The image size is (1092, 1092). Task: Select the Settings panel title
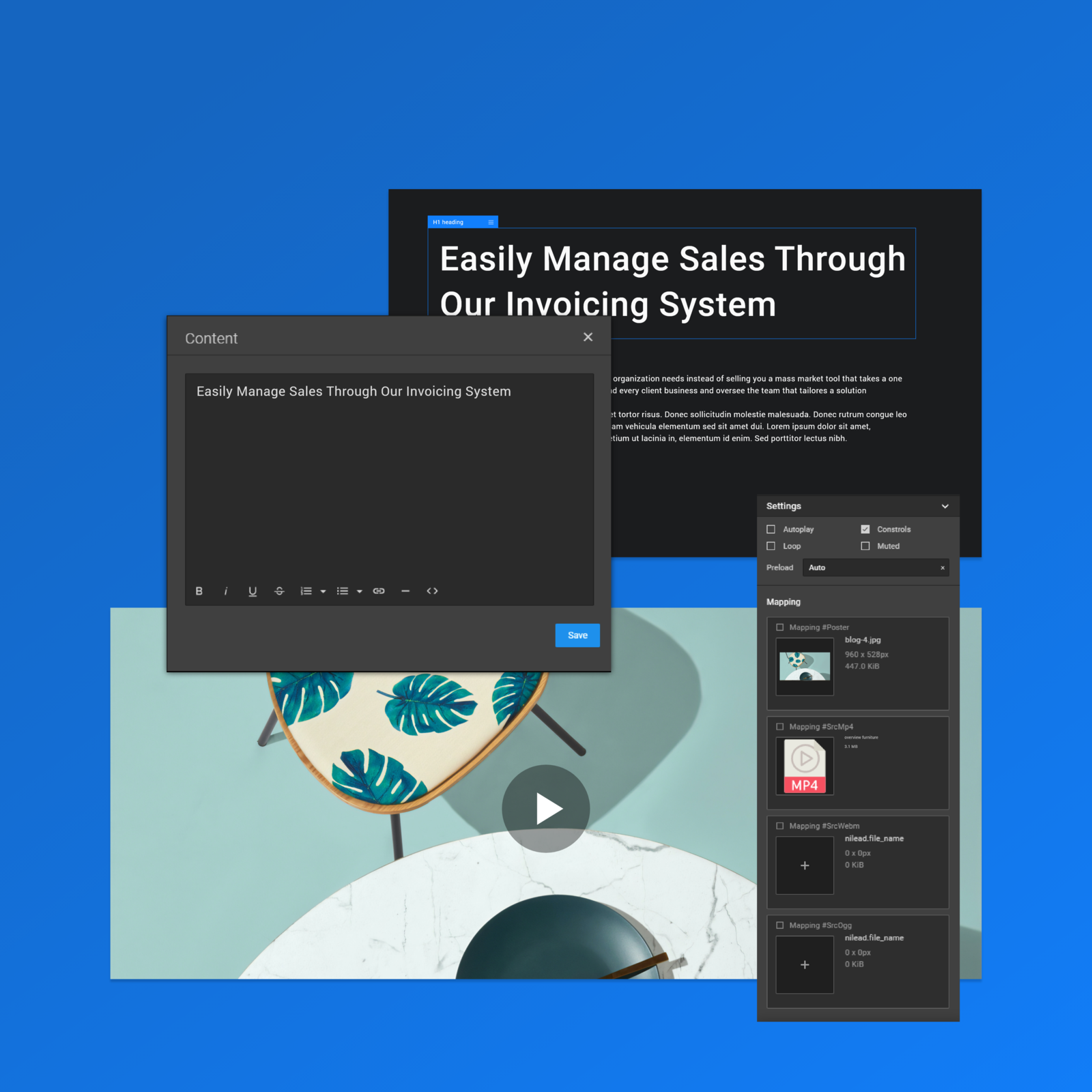[x=784, y=506]
